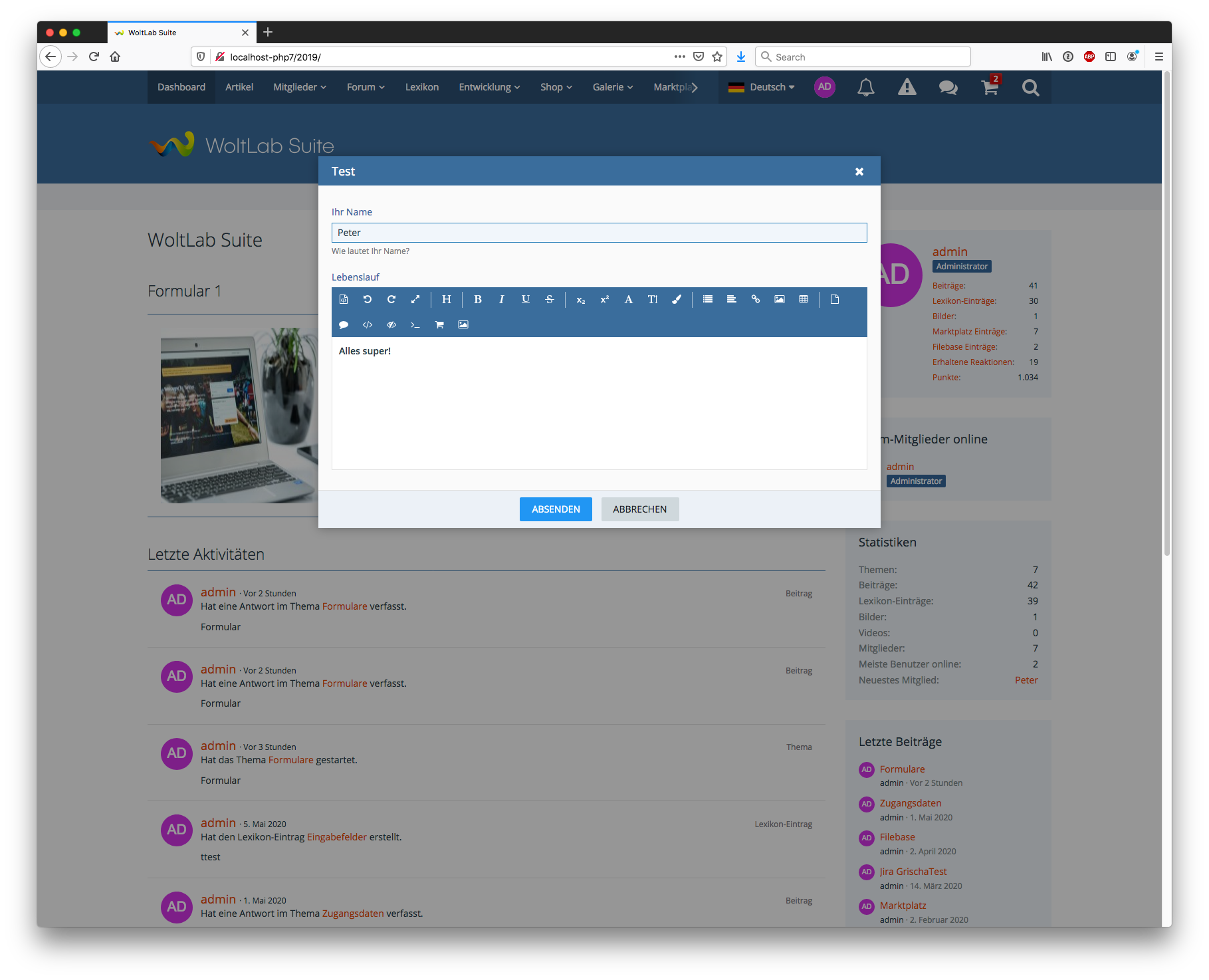Open the Lexikon menu item
This screenshot has height=980, width=1209.
click(x=422, y=87)
